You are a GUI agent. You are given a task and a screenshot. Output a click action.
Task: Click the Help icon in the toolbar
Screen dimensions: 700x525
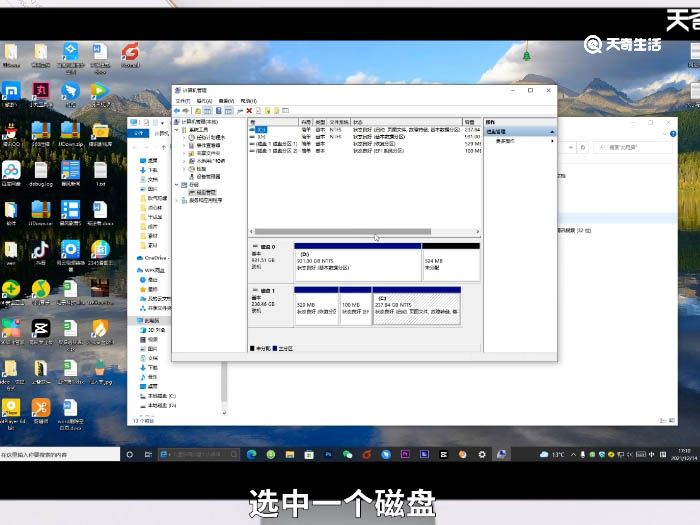tap(219, 110)
